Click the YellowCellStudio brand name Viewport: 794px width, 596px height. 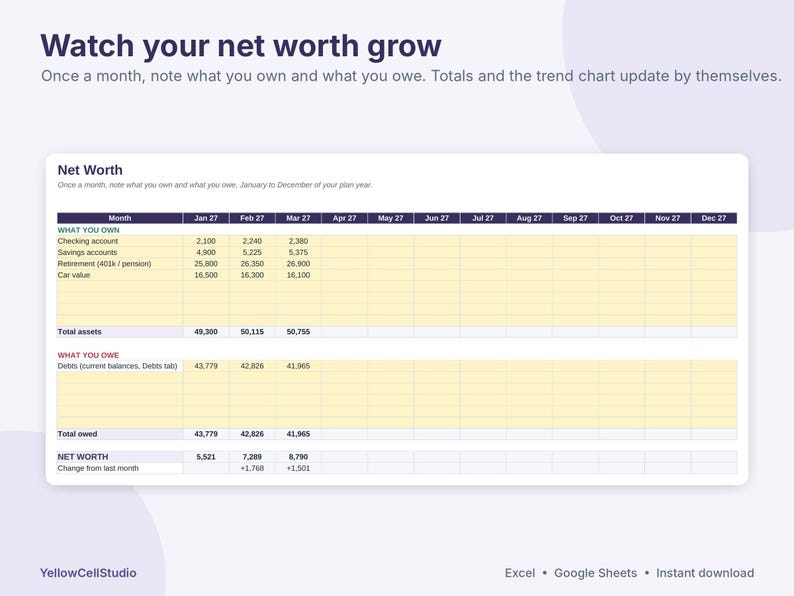click(88, 573)
